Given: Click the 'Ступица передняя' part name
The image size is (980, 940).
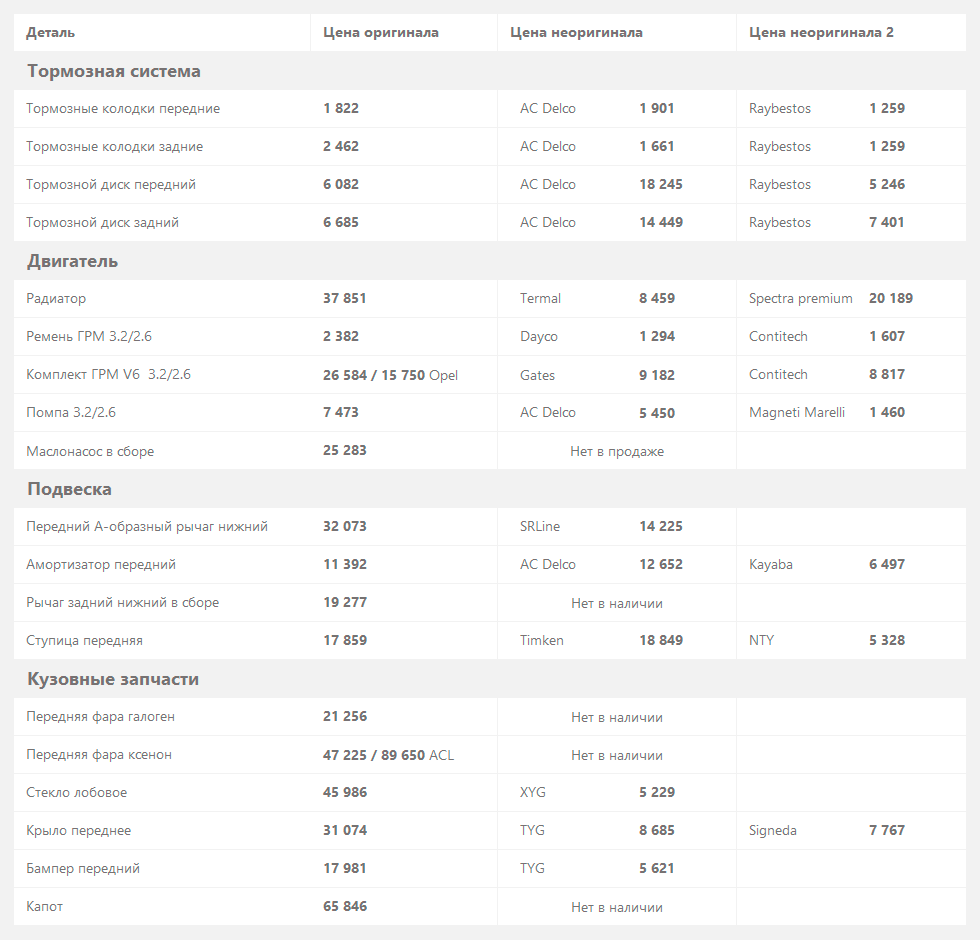Looking at the screenshot, I should tap(84, 641).
